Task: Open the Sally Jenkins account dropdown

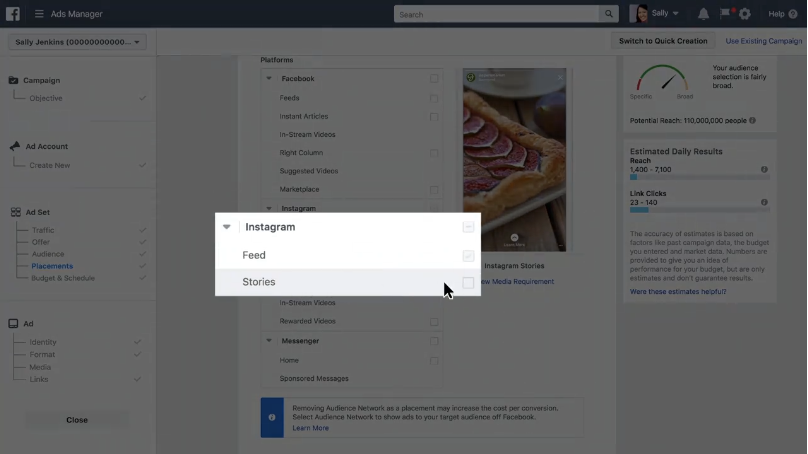Action: (77, 42)
